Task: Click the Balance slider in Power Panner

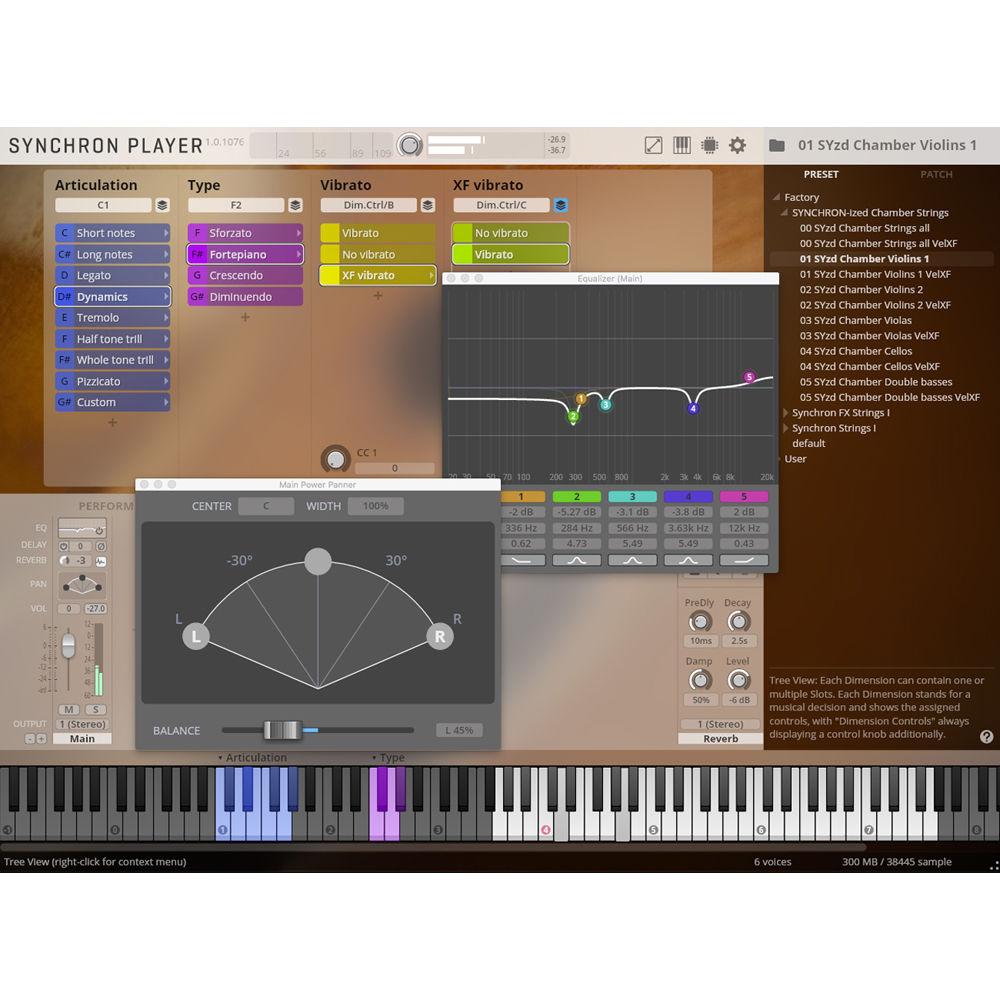Action: click(x=283, y=730)
